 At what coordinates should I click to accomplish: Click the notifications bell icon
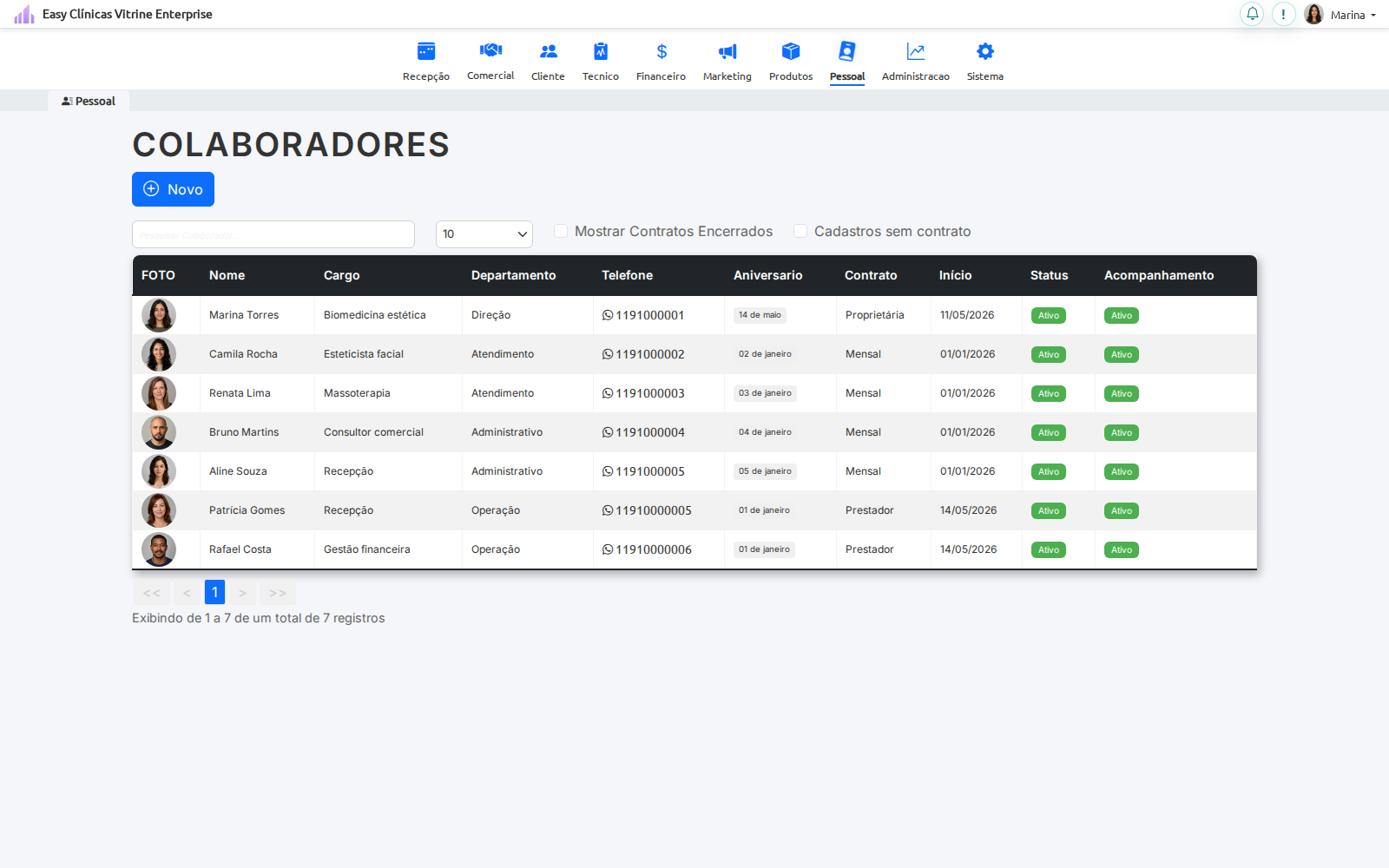pos(1252,14)
